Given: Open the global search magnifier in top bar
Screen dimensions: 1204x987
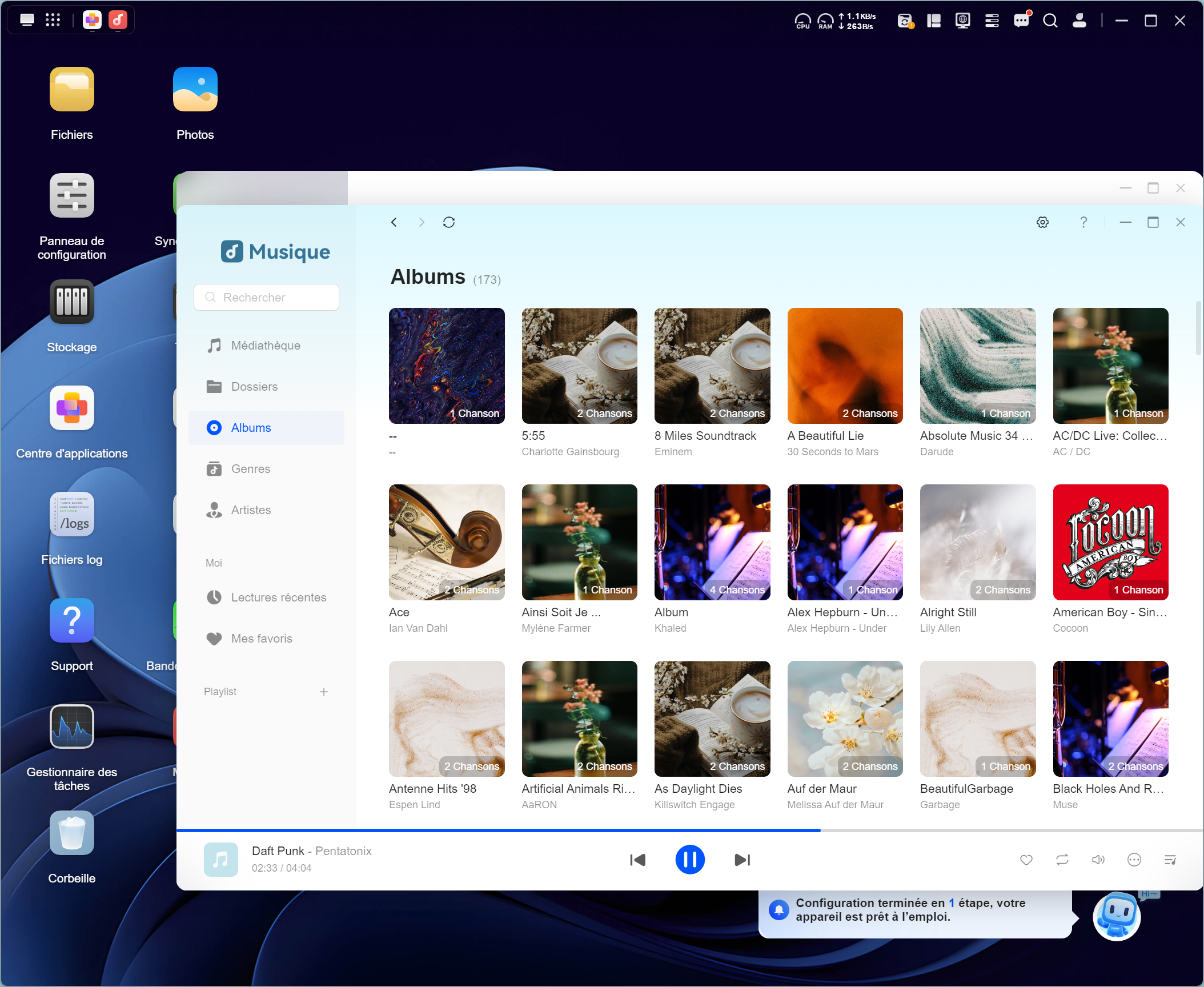Looking at the screenshot, I should point(1050,21).
